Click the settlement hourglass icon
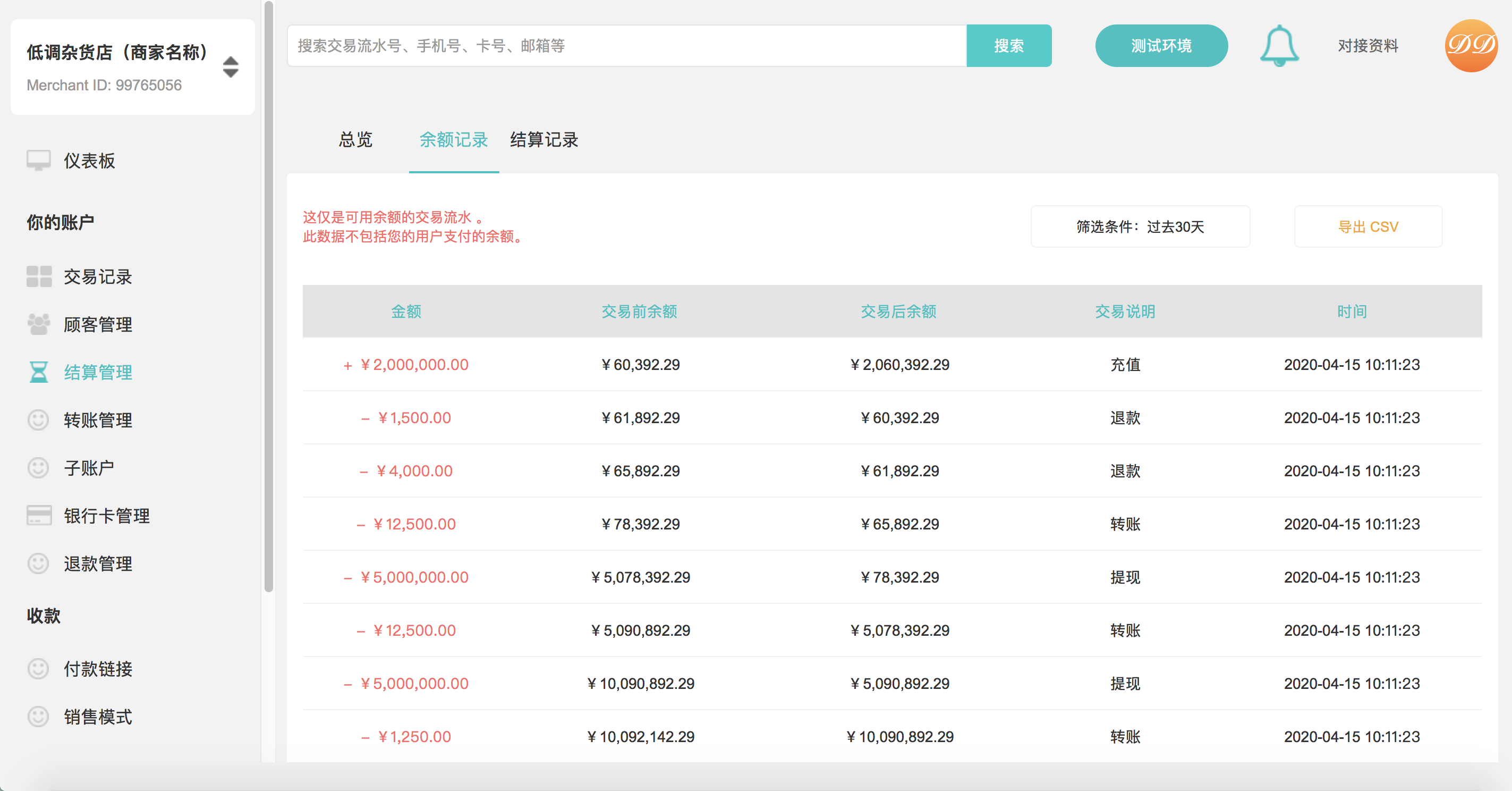This screenshot has height=791, width=1512. pos(39,372)
